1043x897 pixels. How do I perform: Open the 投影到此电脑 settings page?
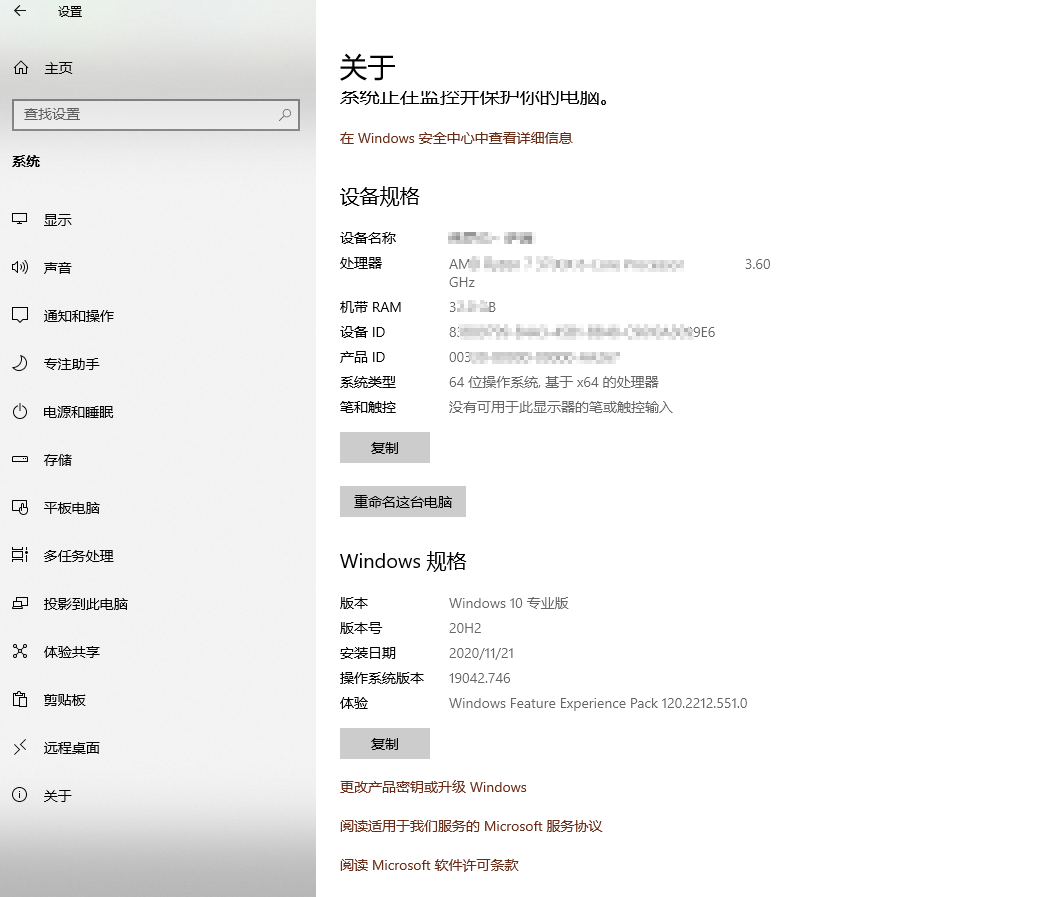pos(158,604)
